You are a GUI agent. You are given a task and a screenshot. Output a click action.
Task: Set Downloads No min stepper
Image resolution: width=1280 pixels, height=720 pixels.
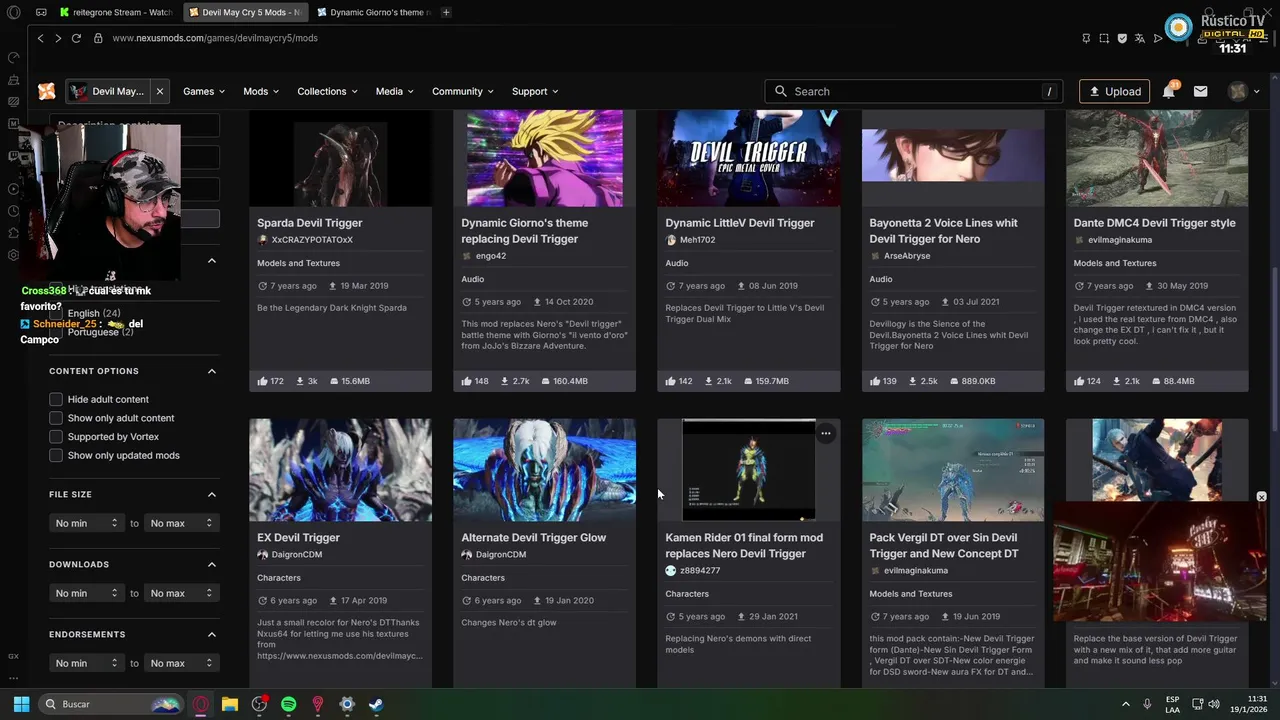pyautogui.click(x=86, y=593)
